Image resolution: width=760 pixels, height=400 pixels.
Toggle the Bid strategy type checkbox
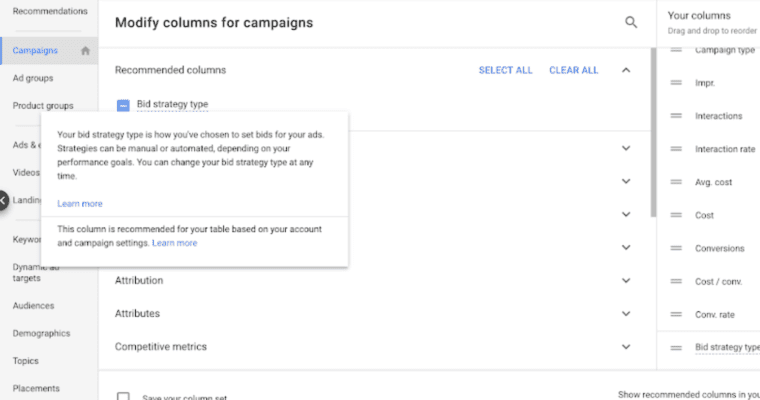click(x=123, y=104)
